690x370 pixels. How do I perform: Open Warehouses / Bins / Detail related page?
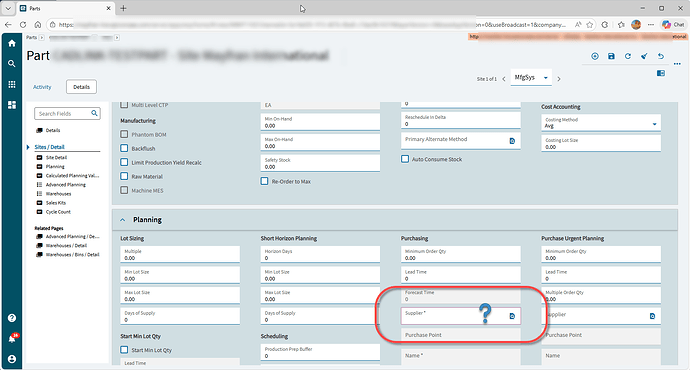73,255
